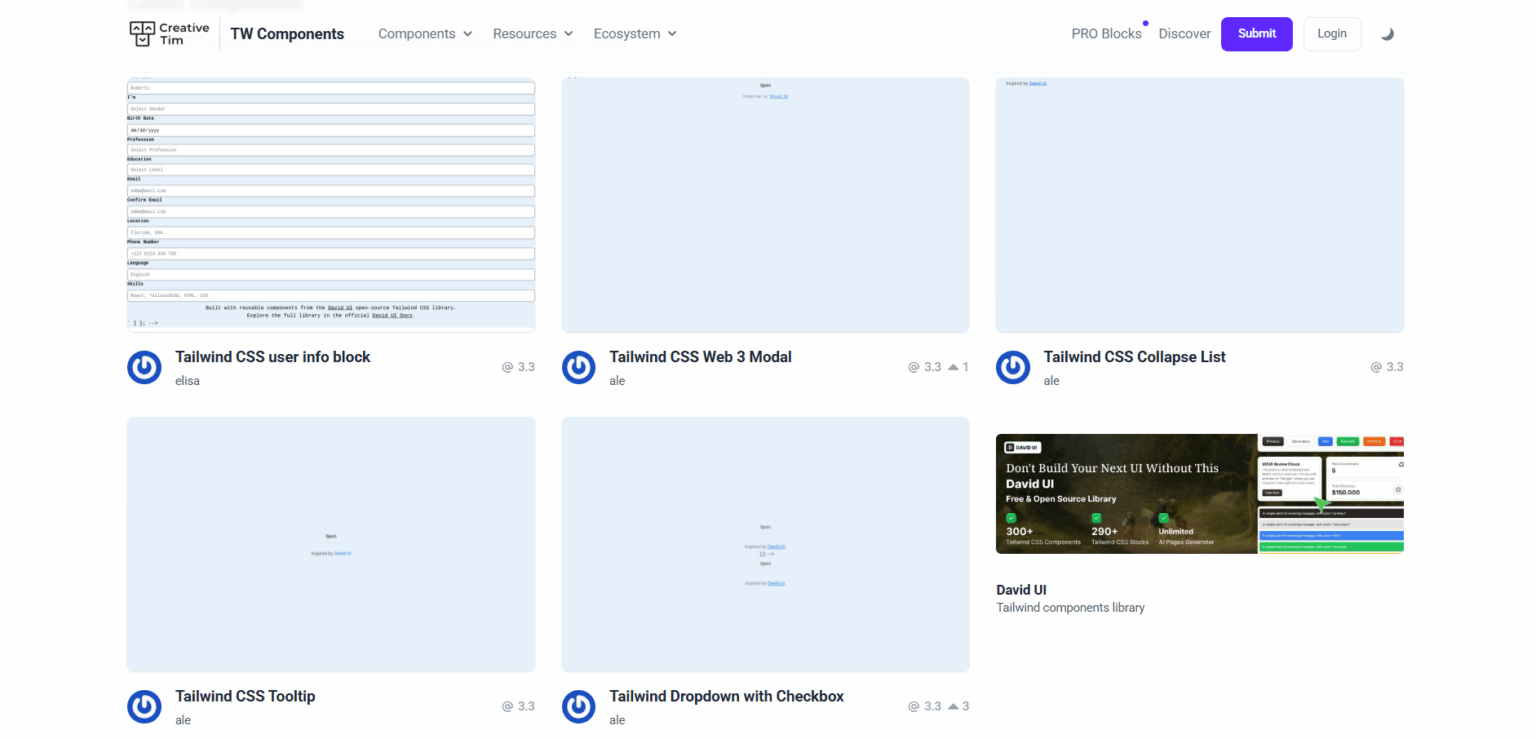Expand the Components dropdown

[x=424, y=33]
